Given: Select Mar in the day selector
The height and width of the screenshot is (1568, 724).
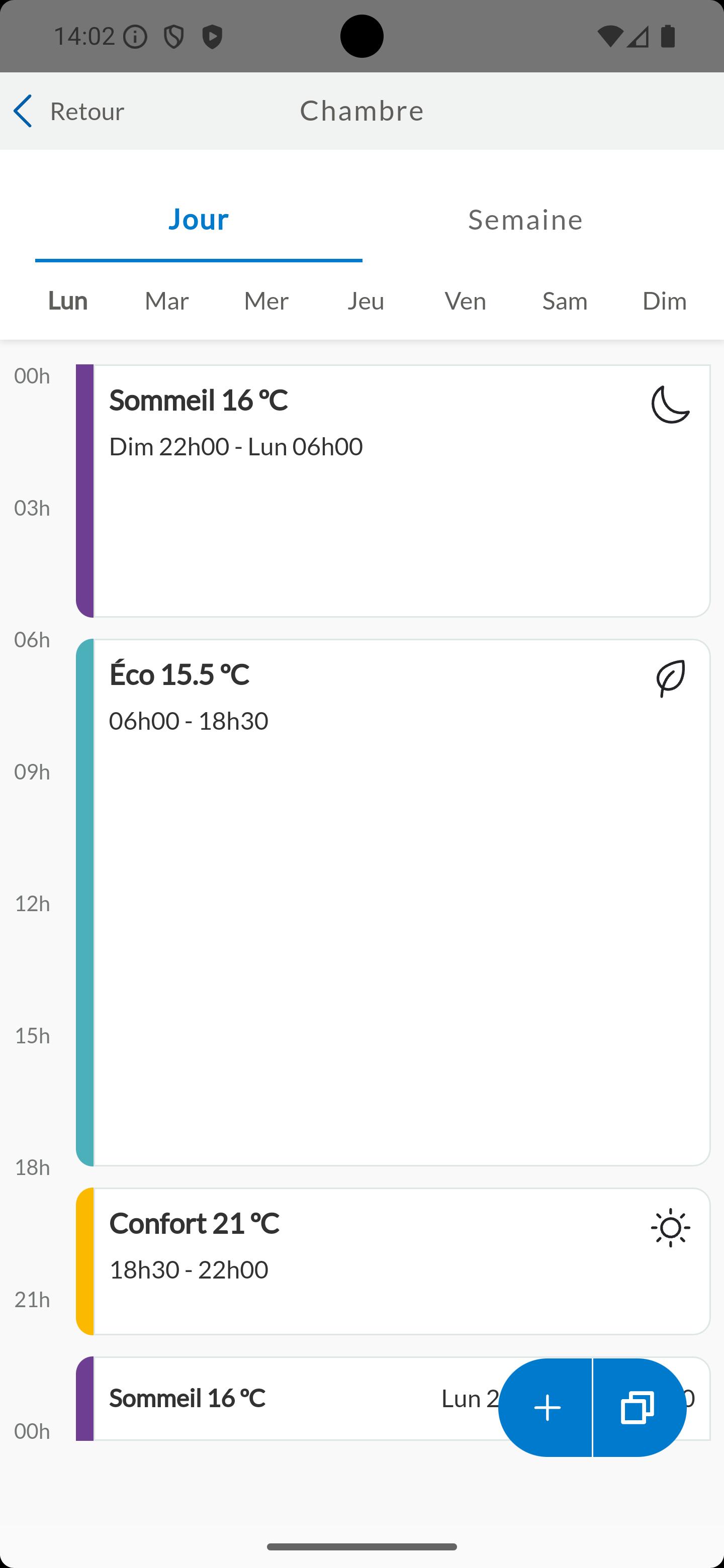Looking at the screenshot, I should coord(167,301).
